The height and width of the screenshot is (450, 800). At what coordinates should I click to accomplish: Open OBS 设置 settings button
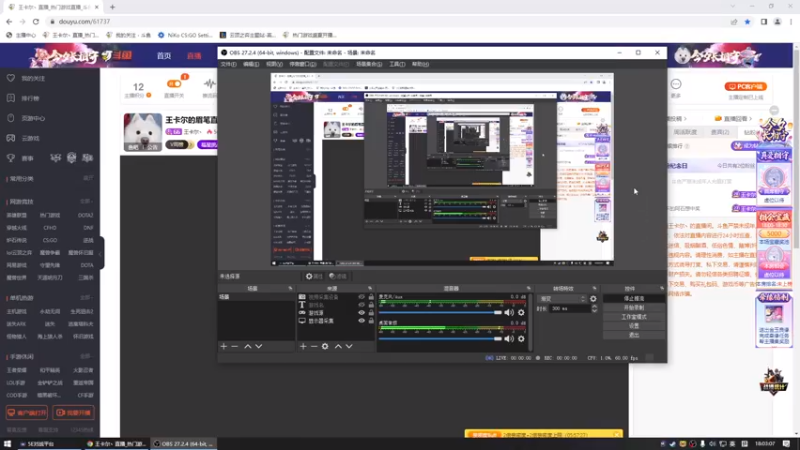pos(634,326)
